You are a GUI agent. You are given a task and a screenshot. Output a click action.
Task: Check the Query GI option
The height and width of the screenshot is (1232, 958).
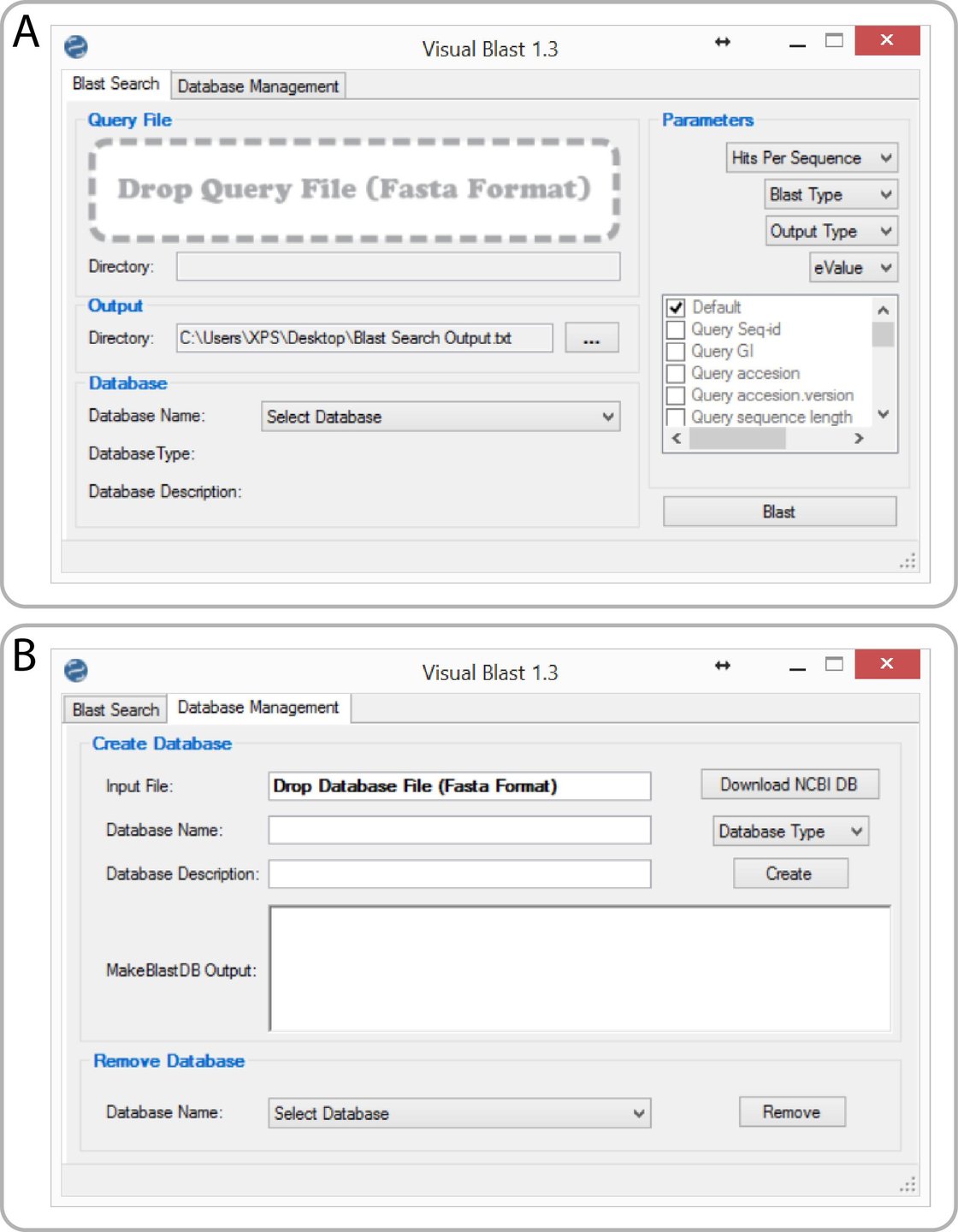click(676, 352)
